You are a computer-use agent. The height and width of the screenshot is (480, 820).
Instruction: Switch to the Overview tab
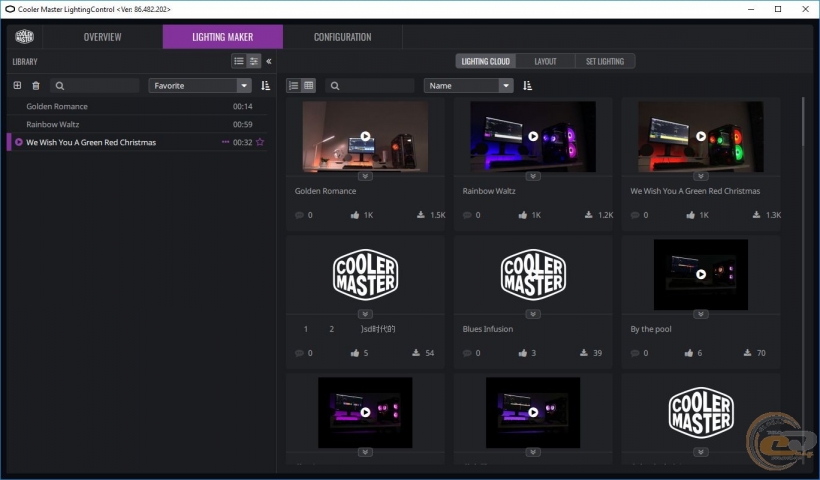pos(103,37)
